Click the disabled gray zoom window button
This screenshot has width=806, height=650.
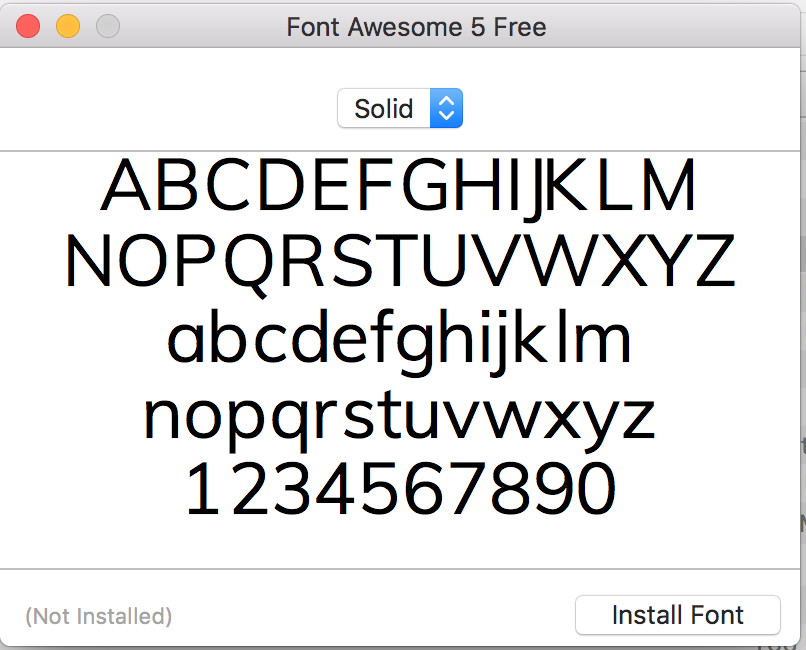[x=108, y=26]
